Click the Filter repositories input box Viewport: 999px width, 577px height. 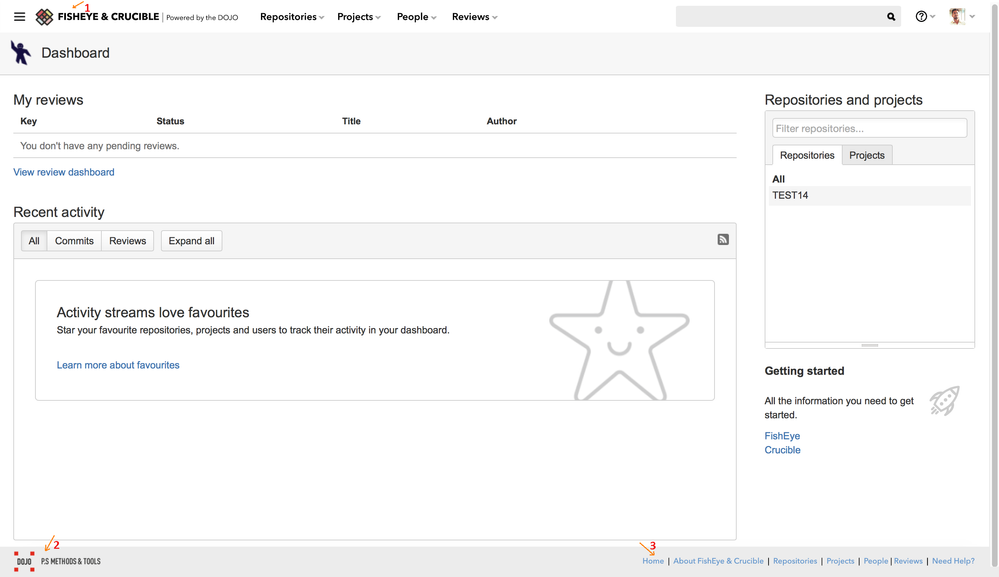(x=870, y=128)
